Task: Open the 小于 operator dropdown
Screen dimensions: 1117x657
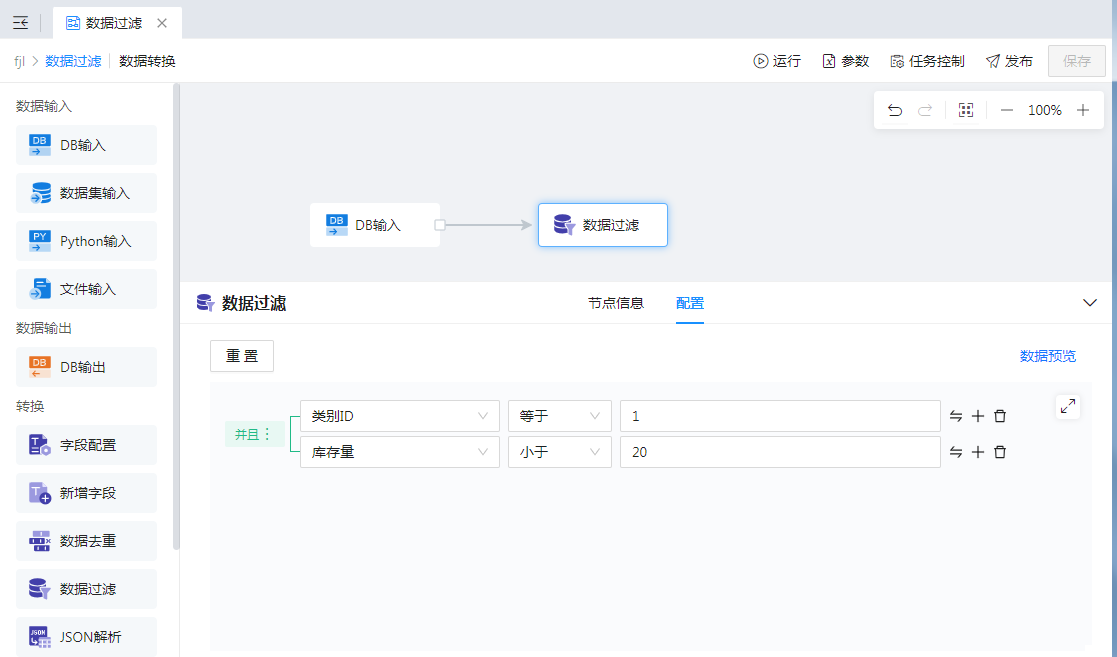Action: [x=559, y=452]
